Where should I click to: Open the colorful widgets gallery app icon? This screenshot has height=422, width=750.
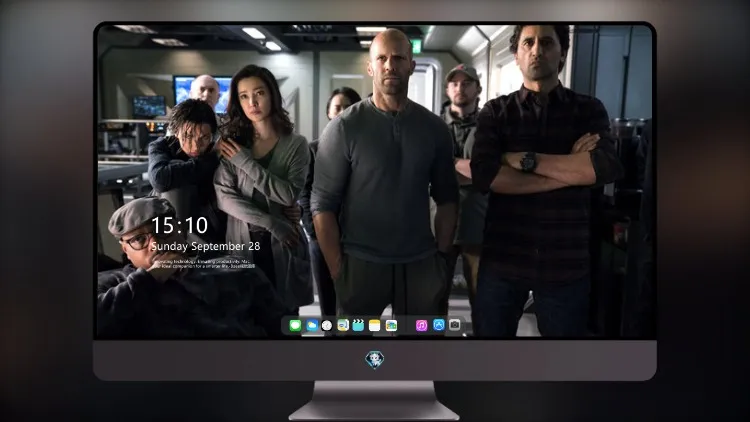coord(391,325)
